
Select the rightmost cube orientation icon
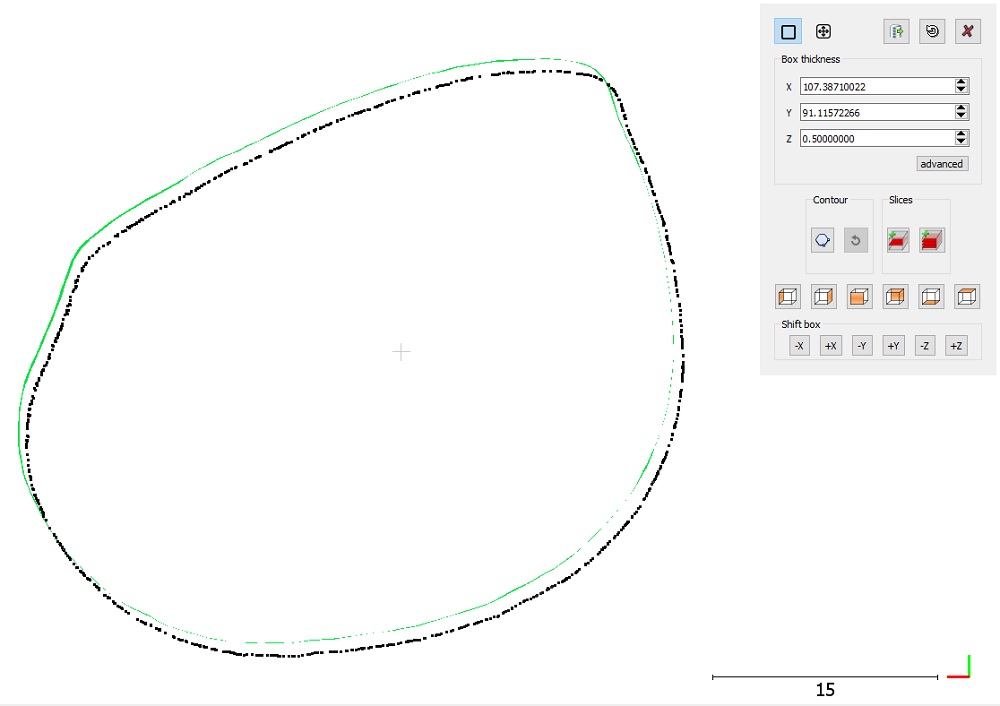point(965,296)
